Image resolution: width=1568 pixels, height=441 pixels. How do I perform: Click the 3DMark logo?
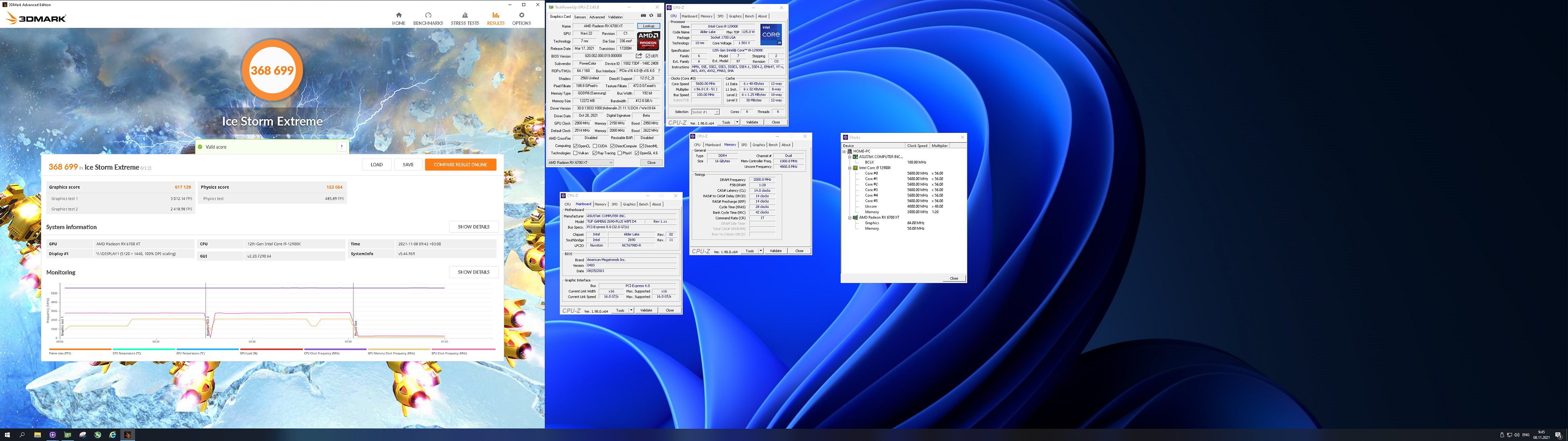(35, 19)
